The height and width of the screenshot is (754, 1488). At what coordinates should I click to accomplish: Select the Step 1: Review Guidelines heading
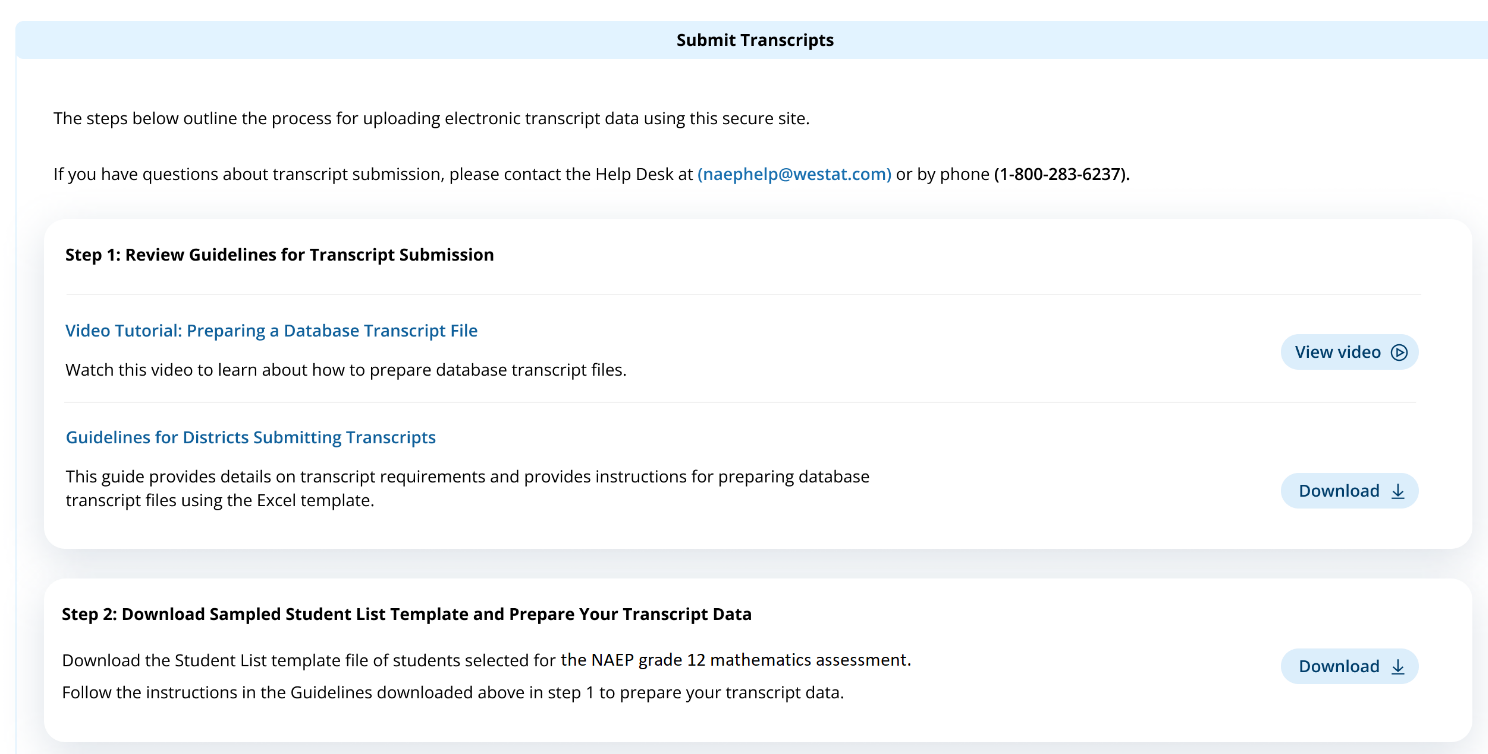tap(279, 255)
